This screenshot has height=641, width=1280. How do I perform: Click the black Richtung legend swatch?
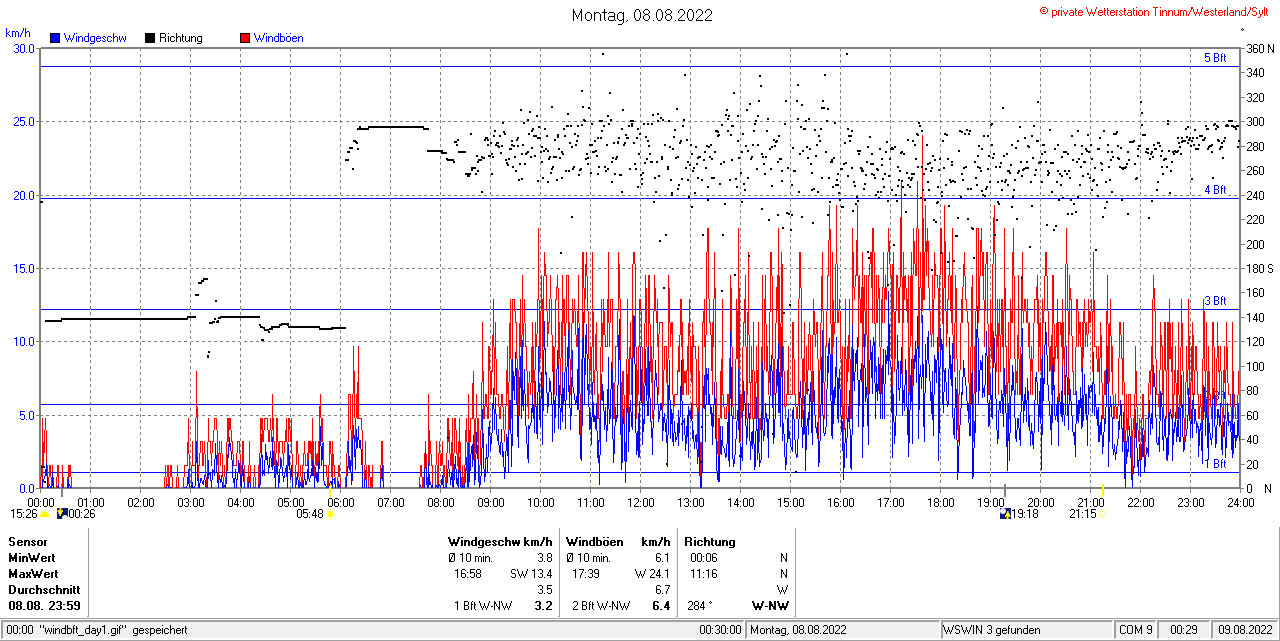(x=150, y=38)
